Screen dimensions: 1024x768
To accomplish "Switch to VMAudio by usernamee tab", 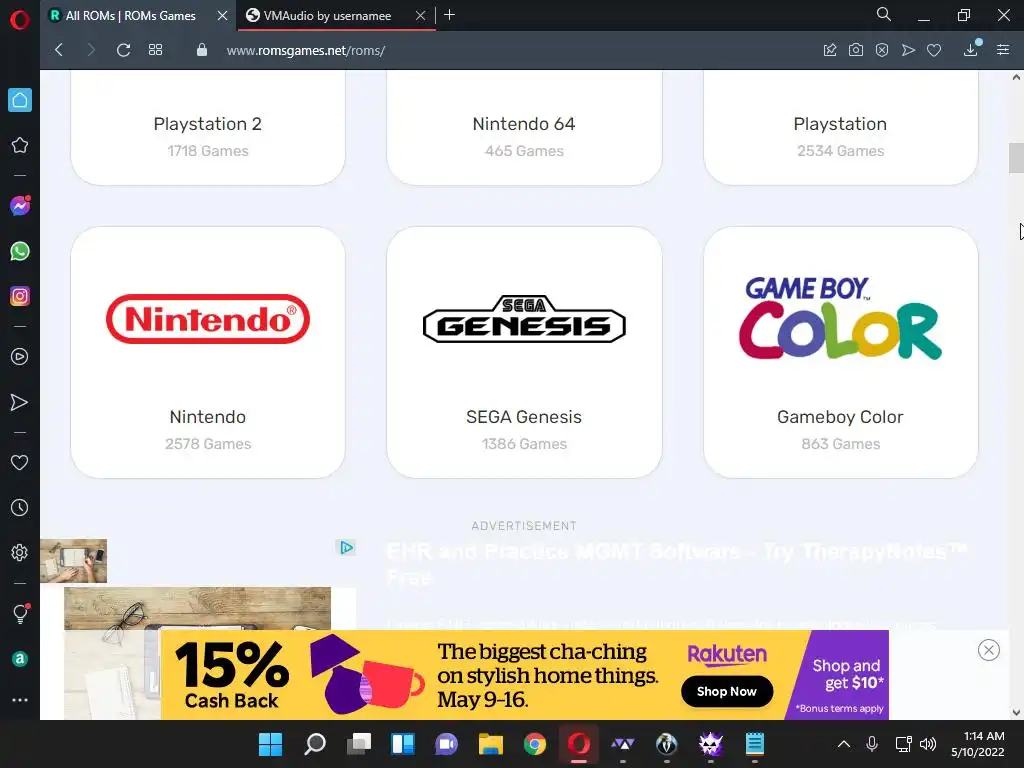I will pyautogui.click(x=327, y=16).
